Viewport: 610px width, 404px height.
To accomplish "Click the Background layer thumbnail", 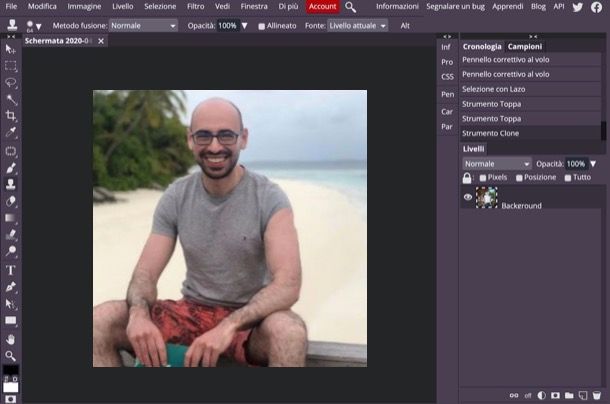I will (x=486, y=197).
